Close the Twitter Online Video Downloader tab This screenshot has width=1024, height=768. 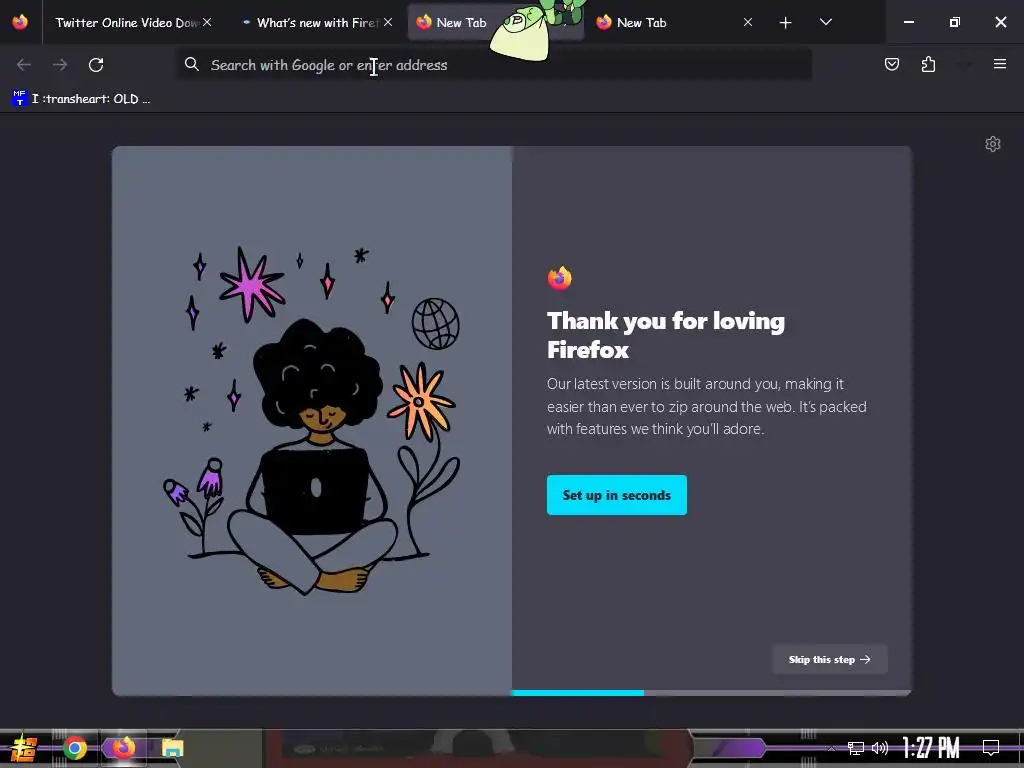207,22
